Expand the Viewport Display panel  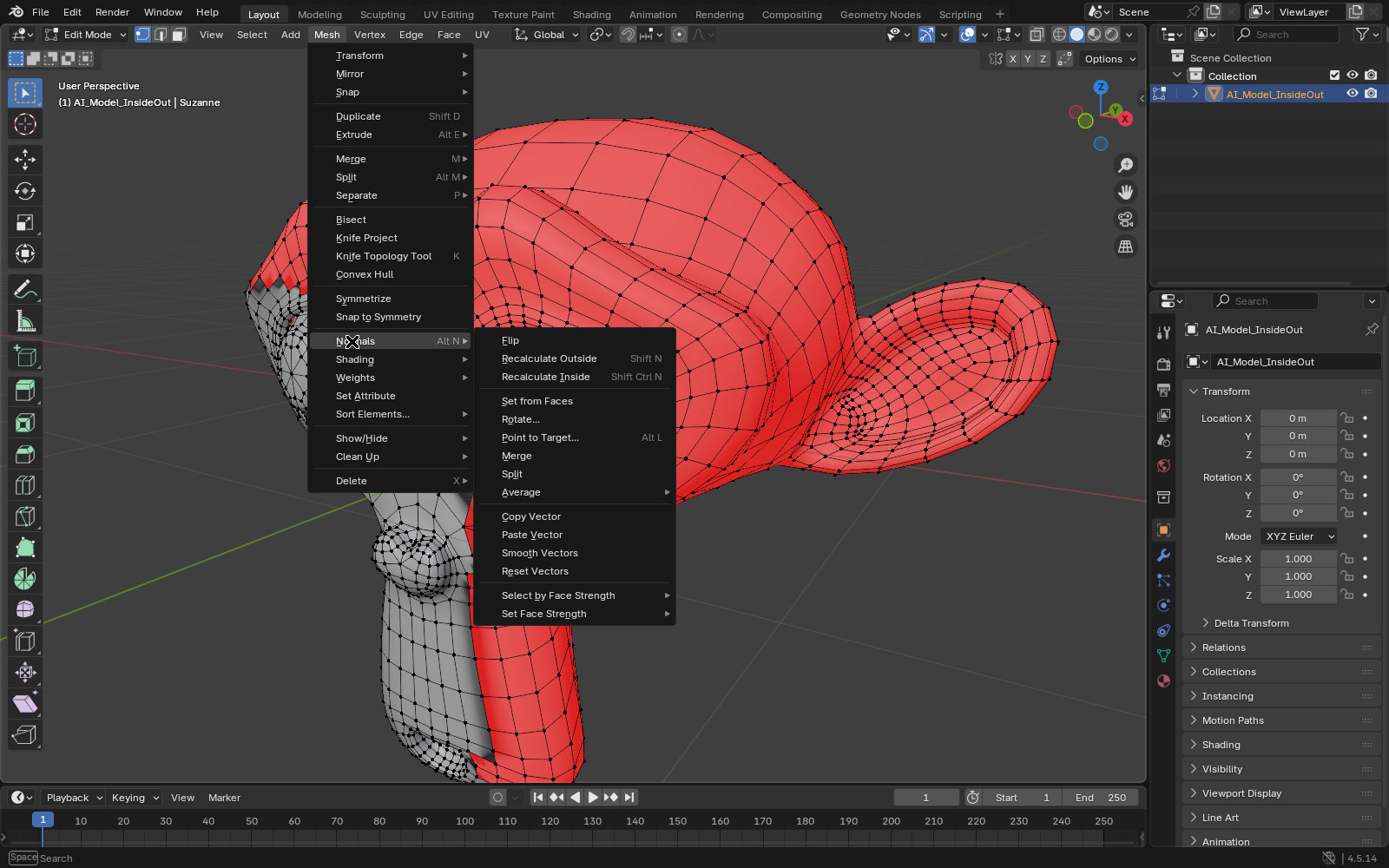[1241, 793]
